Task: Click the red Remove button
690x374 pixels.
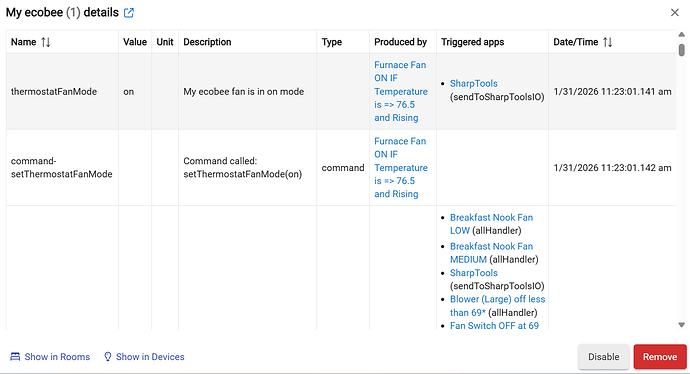Action: (660, 357)
